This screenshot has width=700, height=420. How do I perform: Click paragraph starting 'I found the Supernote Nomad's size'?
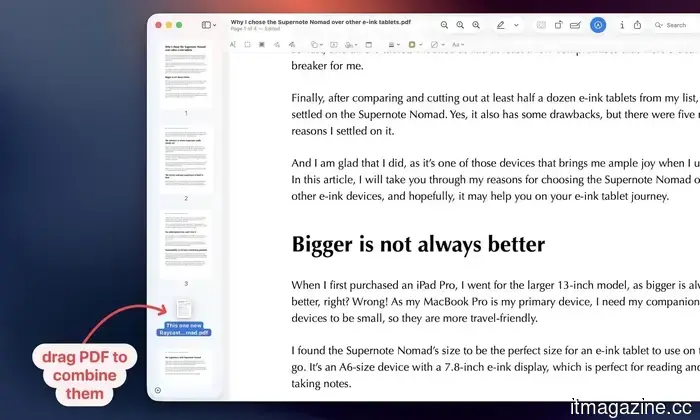(496, 367)
